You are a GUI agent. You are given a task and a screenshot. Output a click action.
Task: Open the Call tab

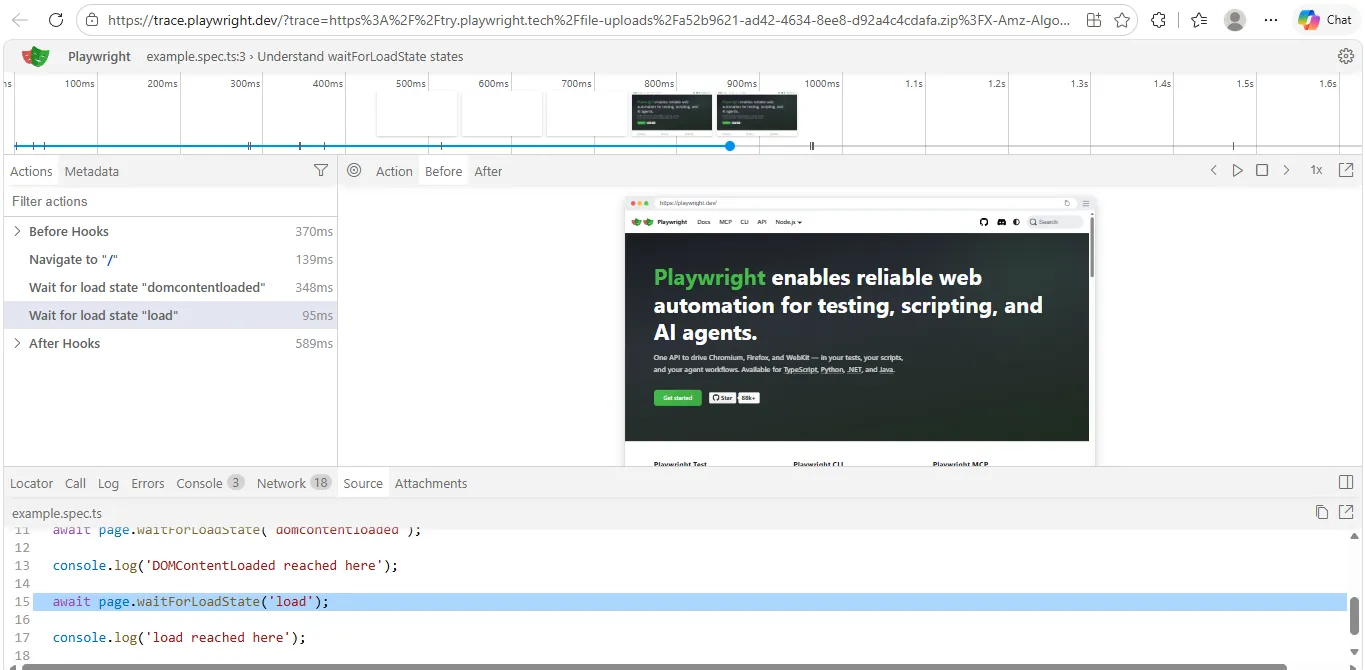75,483
